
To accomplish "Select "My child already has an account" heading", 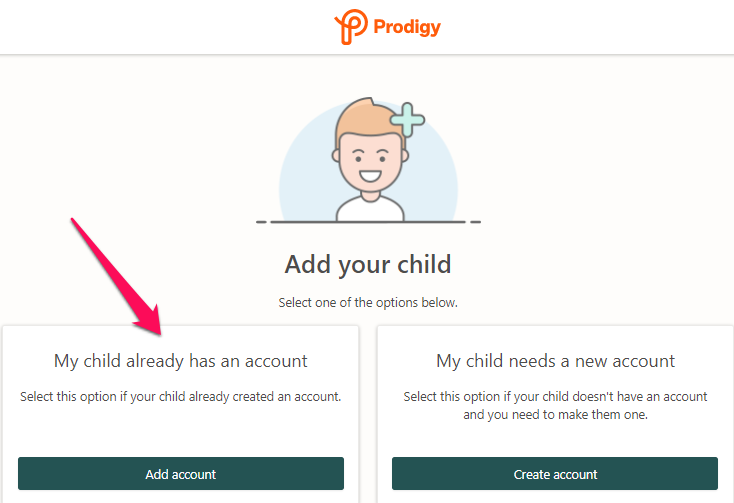I will [181, 361].
